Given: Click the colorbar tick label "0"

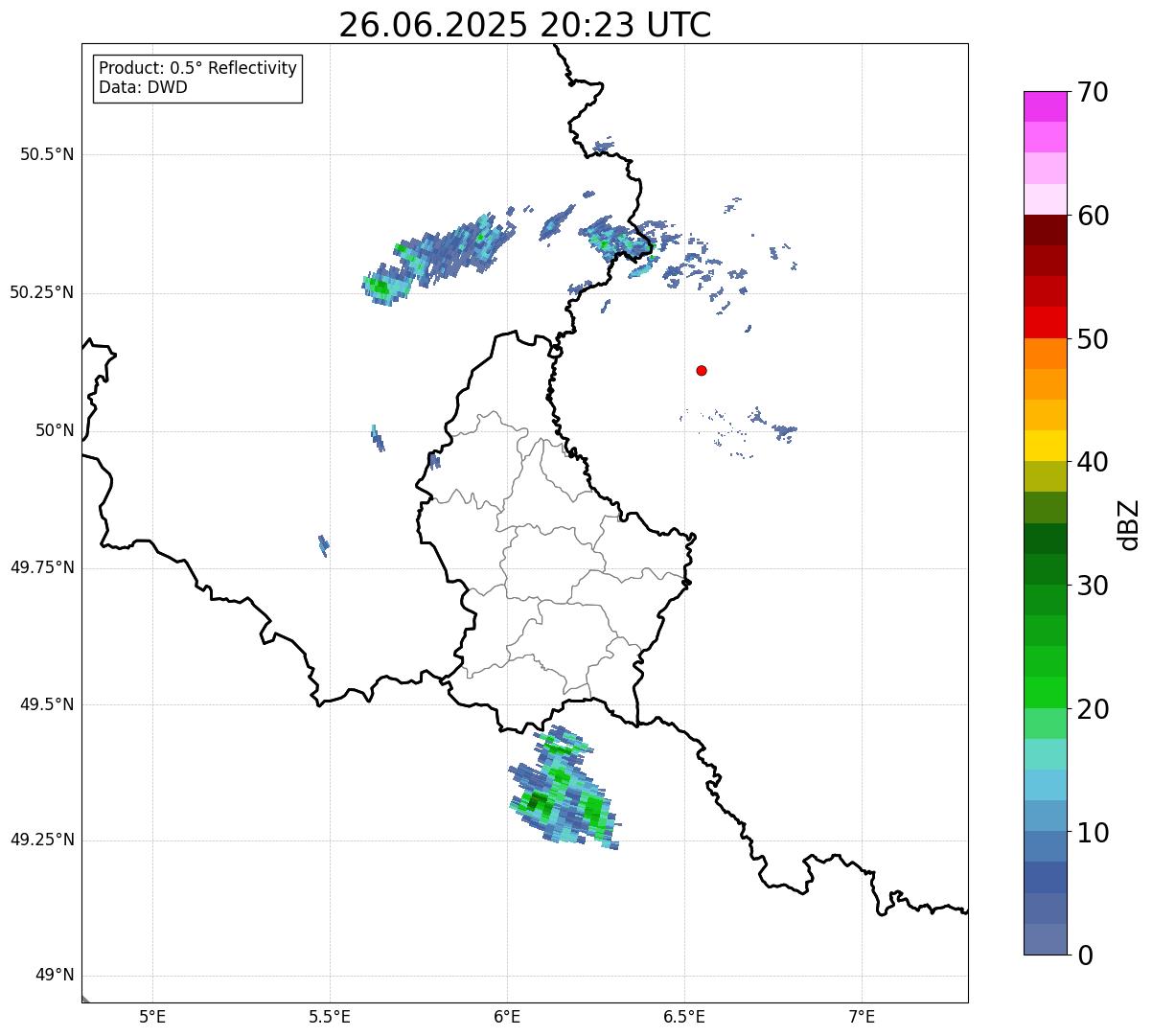Looking at the screenshot, I should point(1085,955).
